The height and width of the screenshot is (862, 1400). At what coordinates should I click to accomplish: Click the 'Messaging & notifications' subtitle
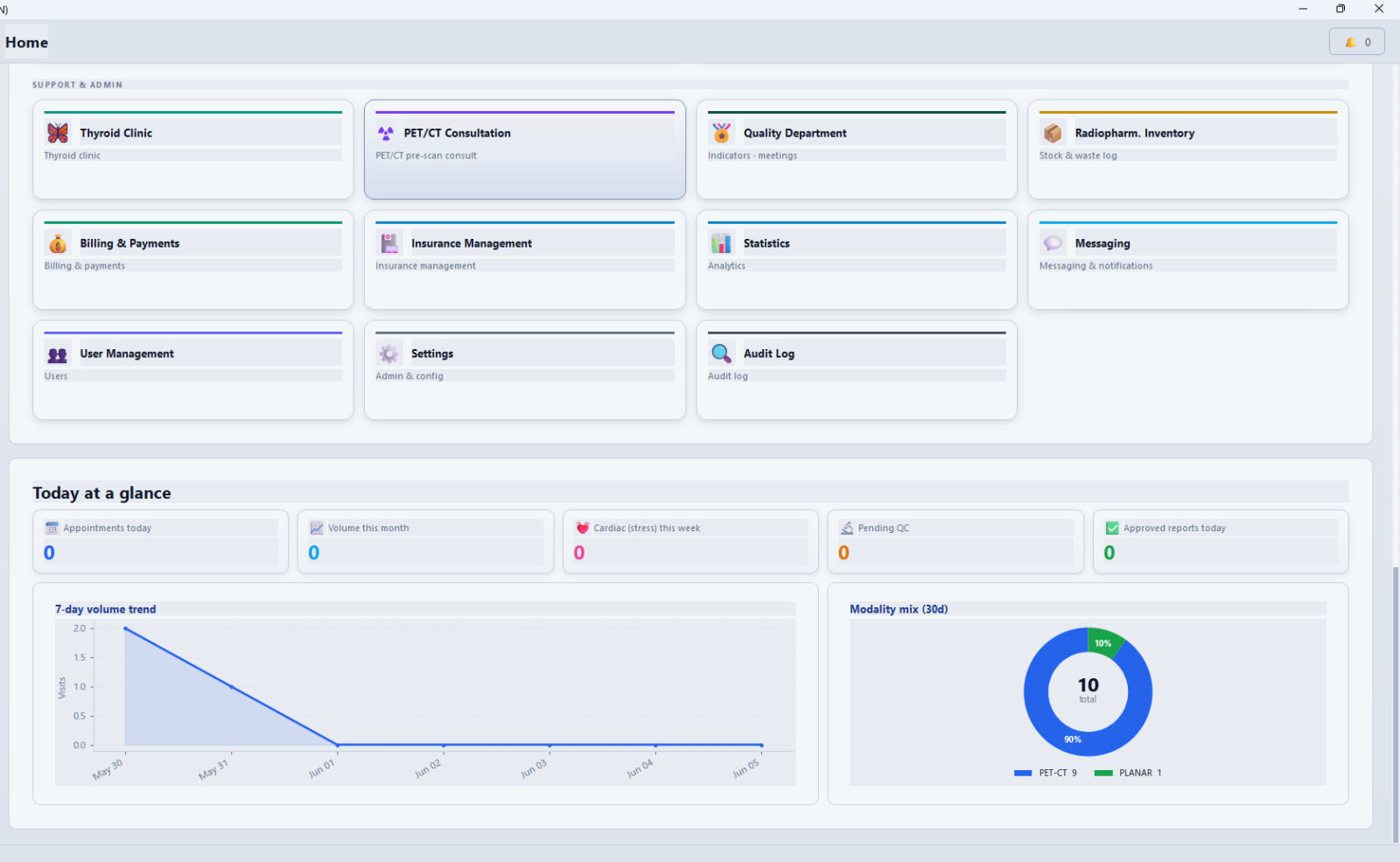pos(1096,266)
